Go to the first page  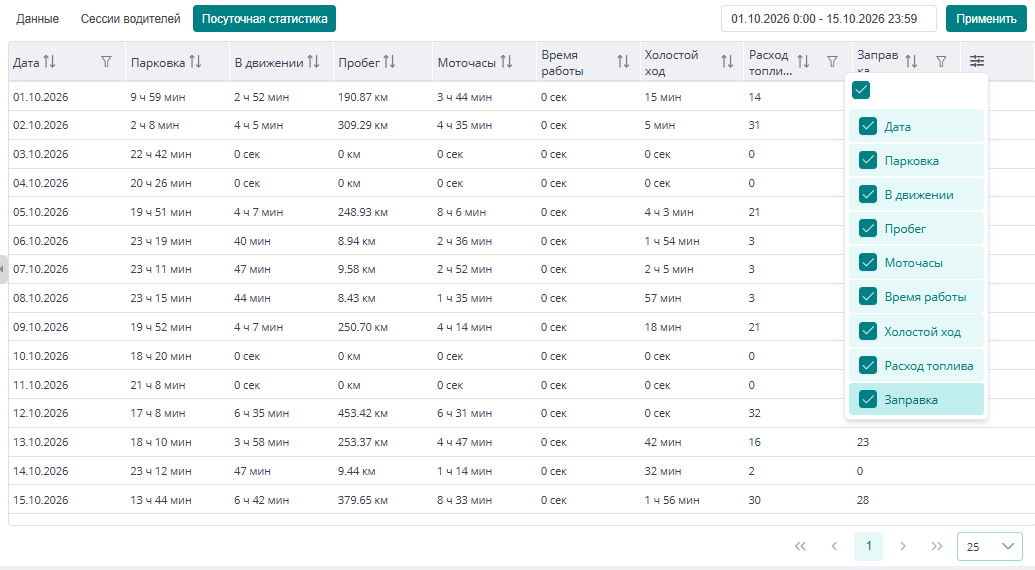pyautogui.click(x=800, y=546)
